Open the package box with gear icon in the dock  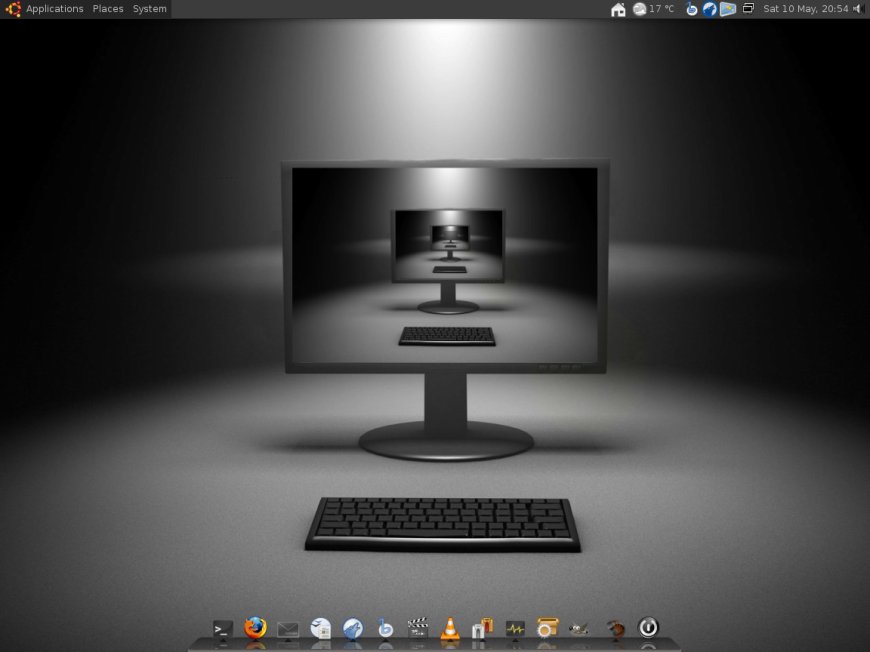pyautogui.click(x=547, y=628)
